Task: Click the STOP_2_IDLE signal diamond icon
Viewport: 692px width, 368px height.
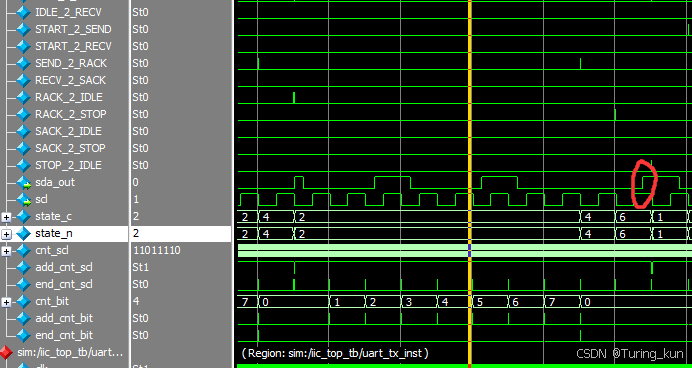Action: tap(23, 165)
